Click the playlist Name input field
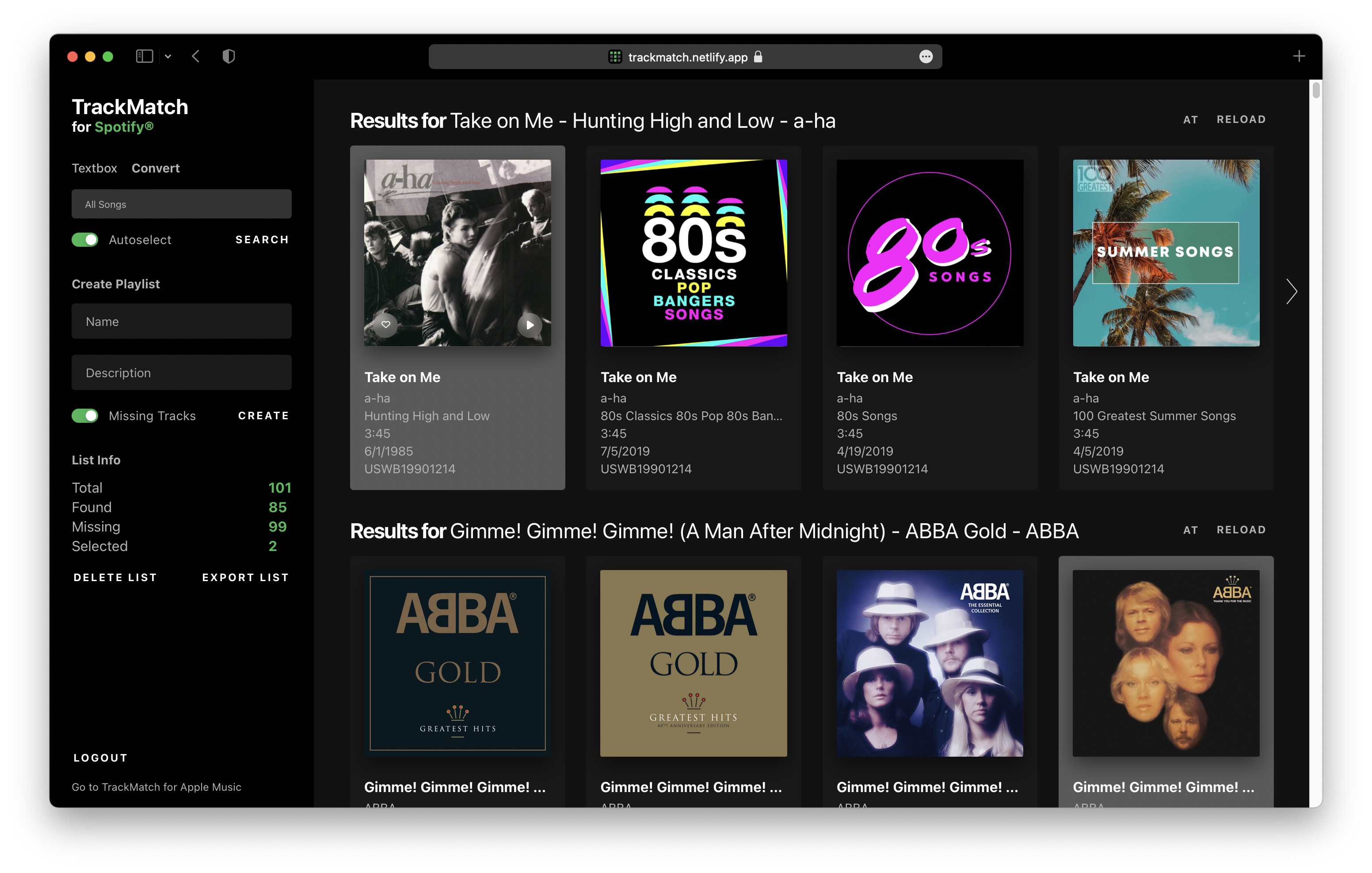The image size is (1372, 873). click(x=181, y=322)
